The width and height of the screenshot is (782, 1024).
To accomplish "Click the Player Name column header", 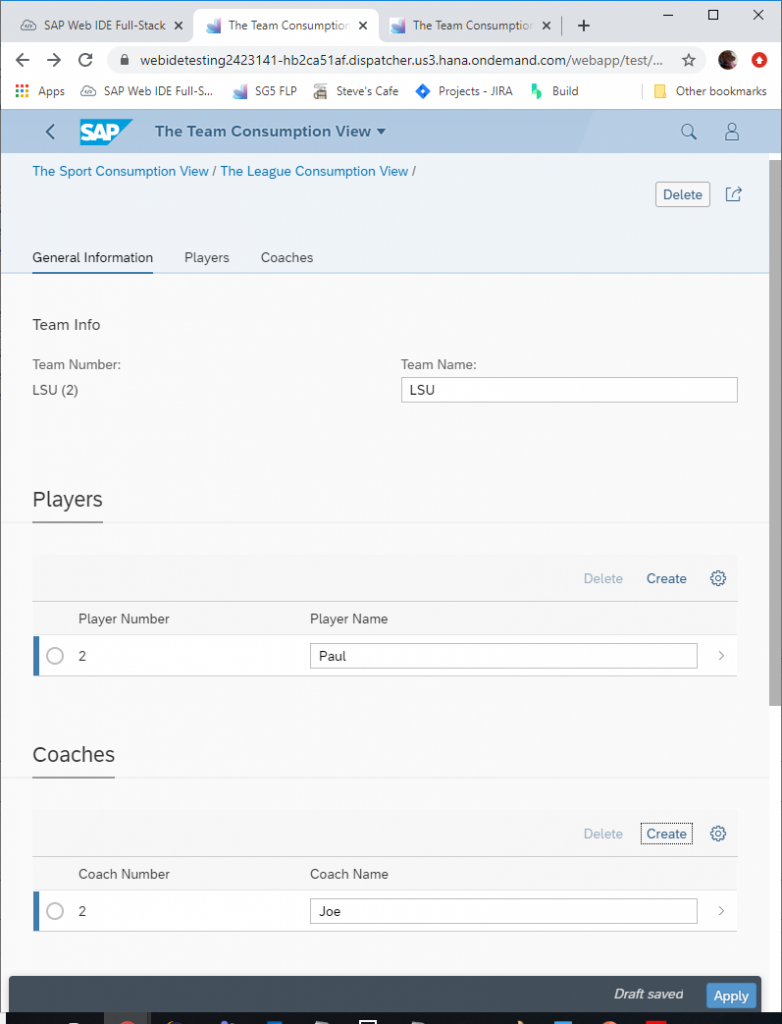I will pyautogui.click(x=349, y=618).
